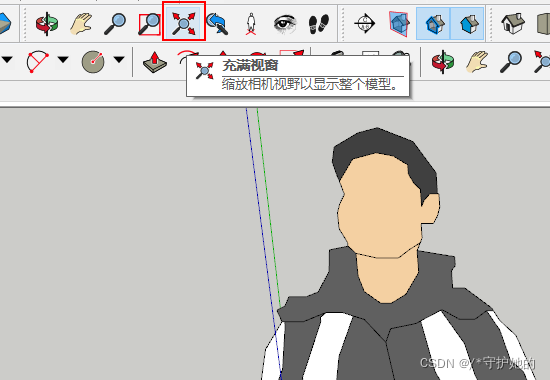Return to the Previous view

(217, 24)
